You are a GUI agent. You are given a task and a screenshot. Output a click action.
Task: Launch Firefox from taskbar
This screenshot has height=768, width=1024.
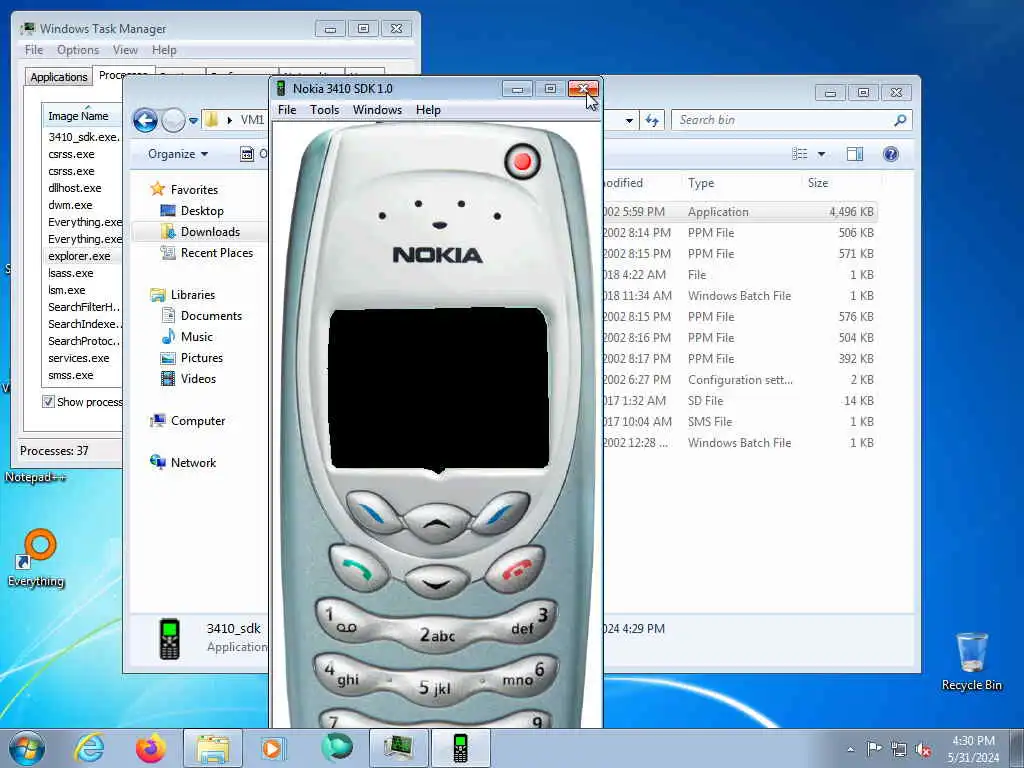coord(151,748)
